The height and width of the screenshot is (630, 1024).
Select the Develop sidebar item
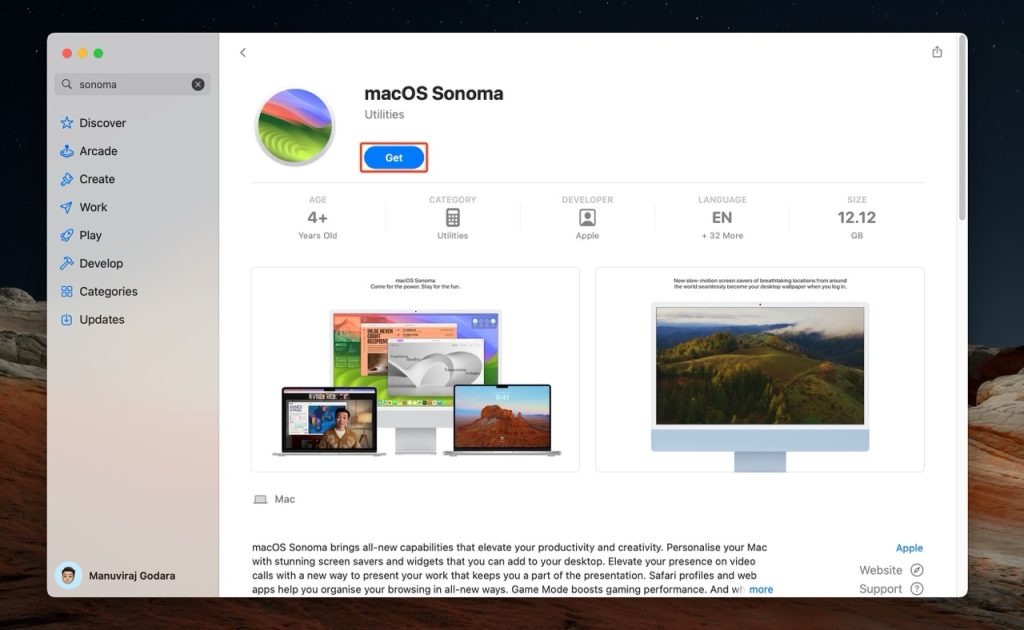(x=99, y=263)
